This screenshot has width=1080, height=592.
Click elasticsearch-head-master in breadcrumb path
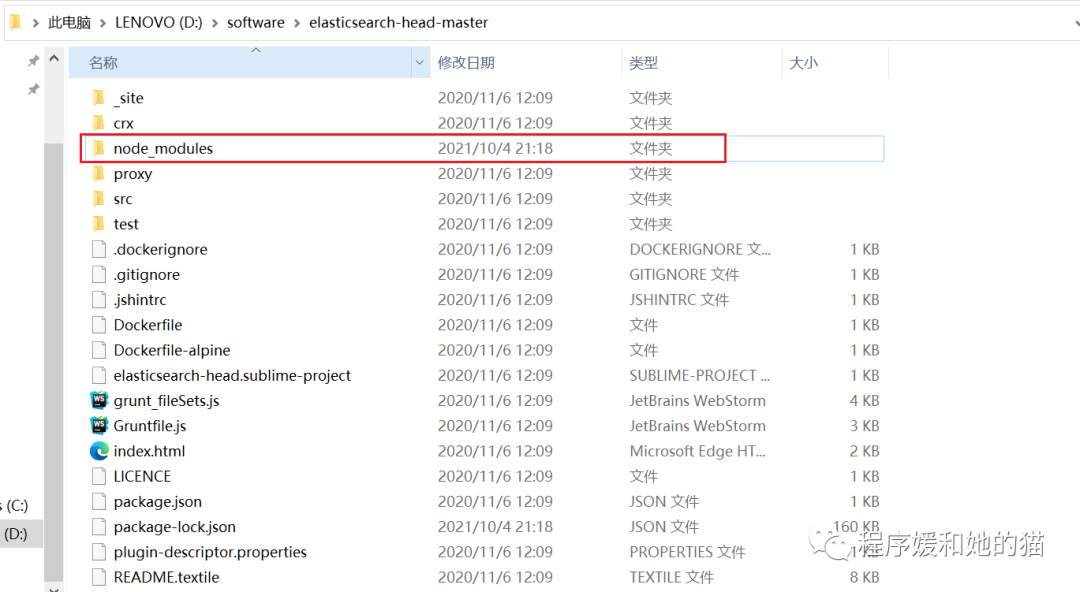point(398,23)
